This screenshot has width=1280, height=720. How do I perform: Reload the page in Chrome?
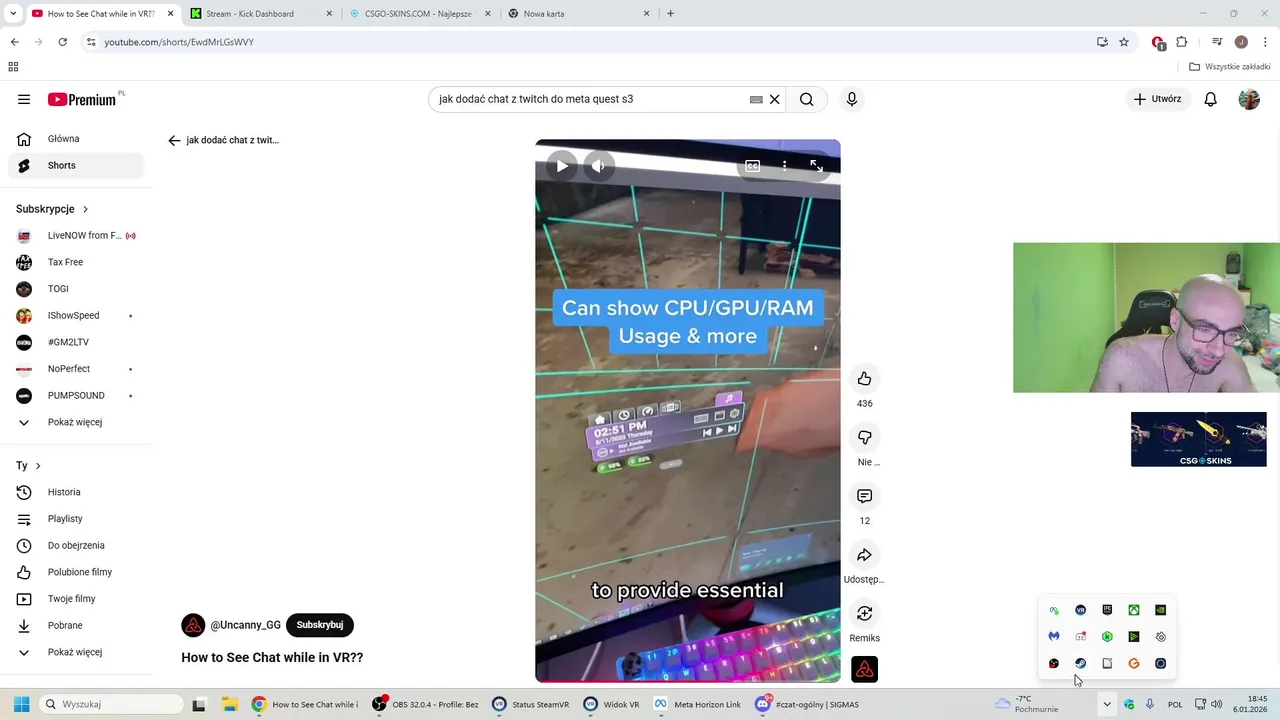click(x=62, y=42)
